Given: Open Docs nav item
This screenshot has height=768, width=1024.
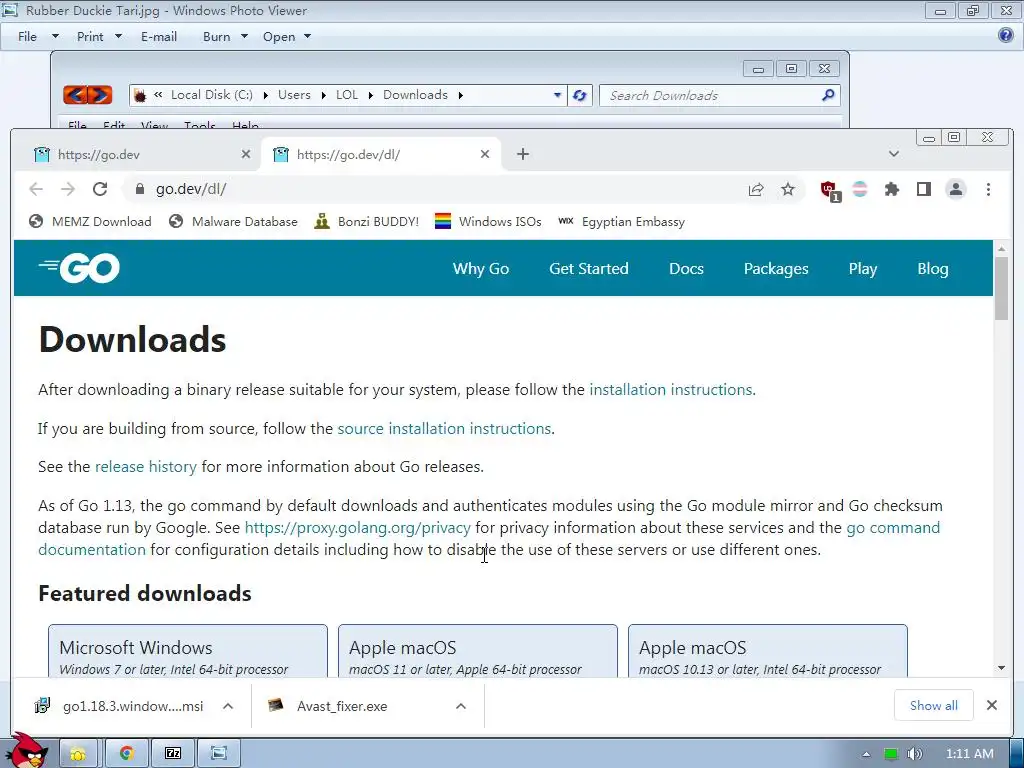Looking at the screenshot, I should pyautogui.click(x=686, y=268).
